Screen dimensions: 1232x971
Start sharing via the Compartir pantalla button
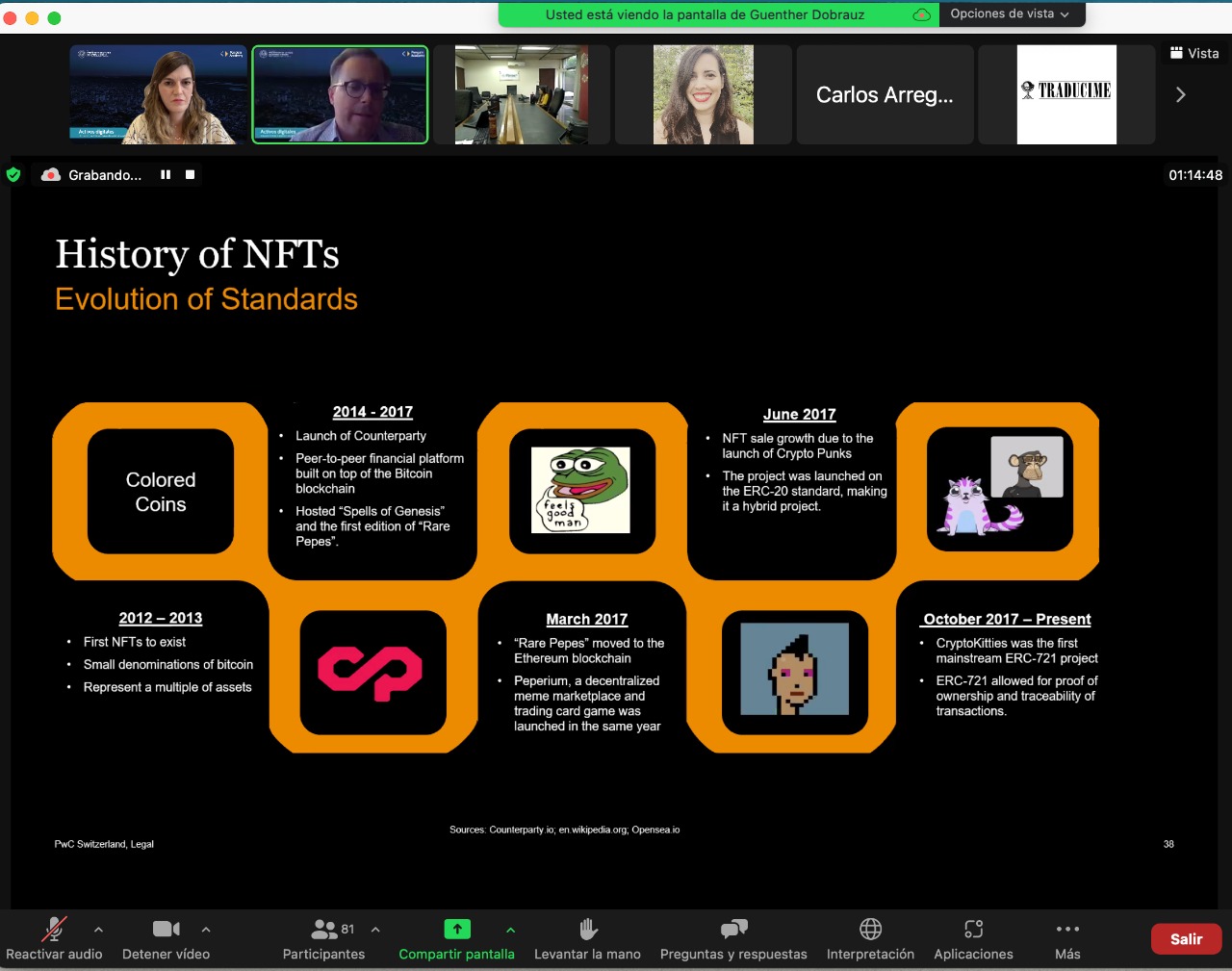456,938
